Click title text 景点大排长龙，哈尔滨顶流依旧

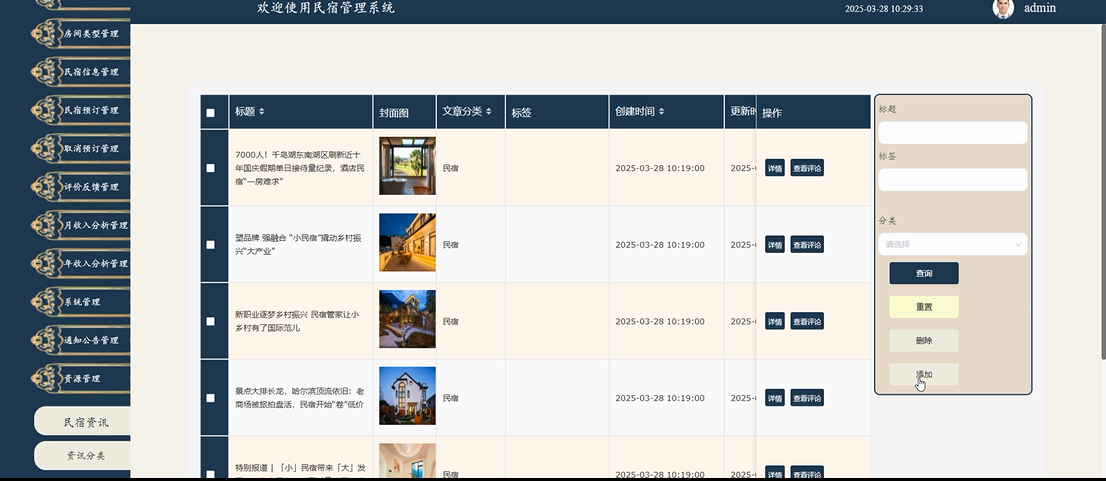click(x=300, y=398)
